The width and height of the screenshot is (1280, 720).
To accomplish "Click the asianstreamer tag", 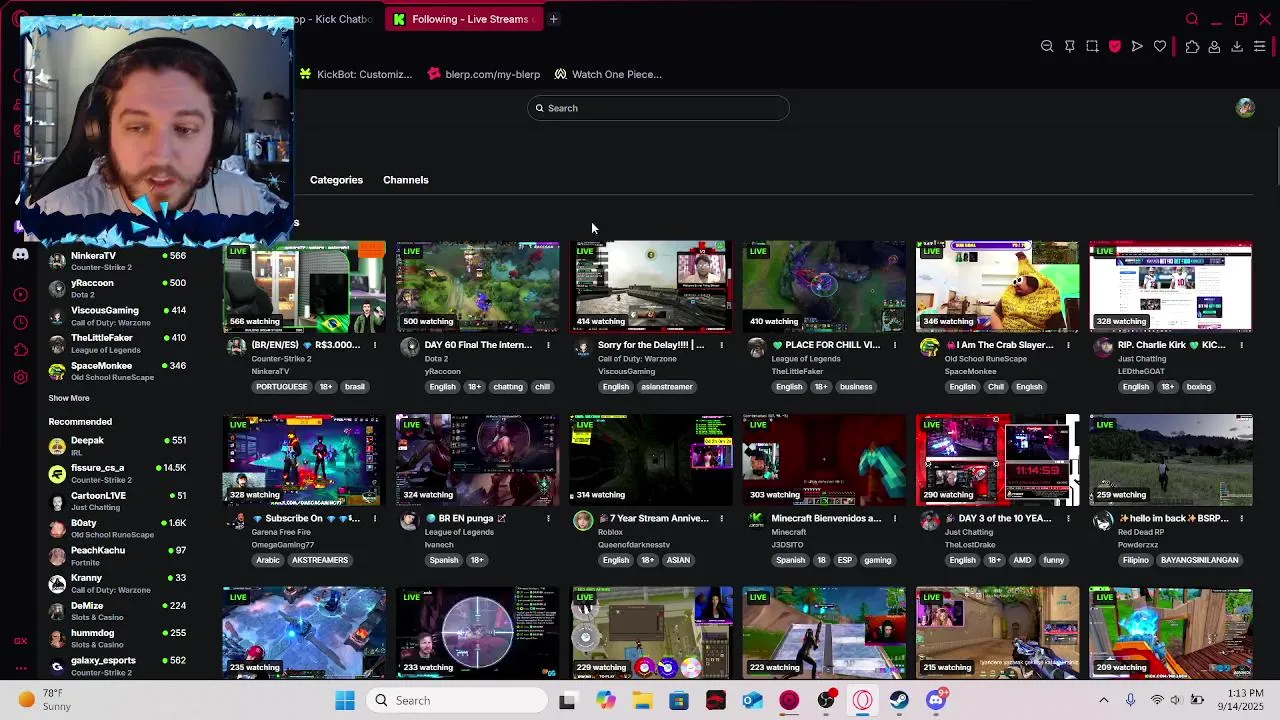I will click(667, 387).
